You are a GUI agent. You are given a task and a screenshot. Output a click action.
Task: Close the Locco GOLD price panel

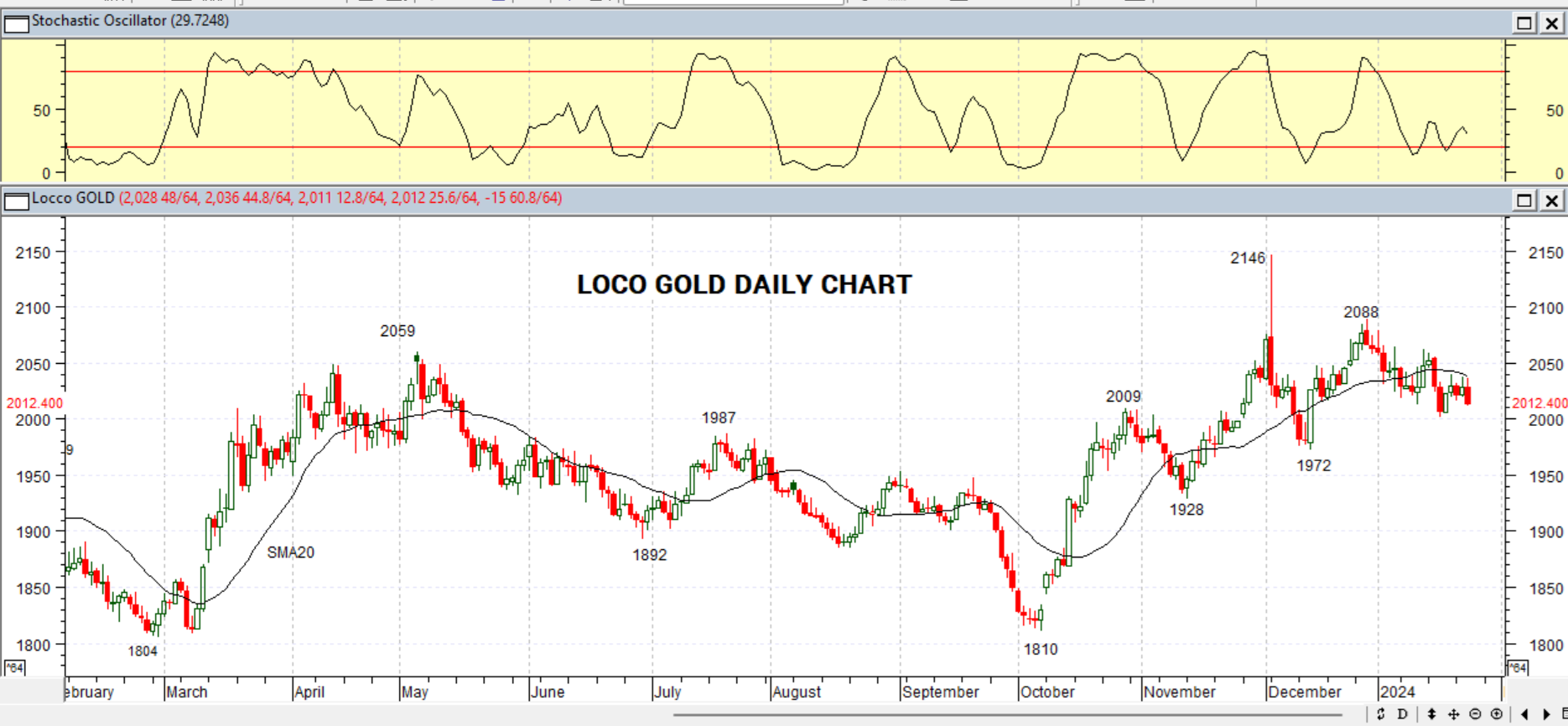click(1551, 200)
